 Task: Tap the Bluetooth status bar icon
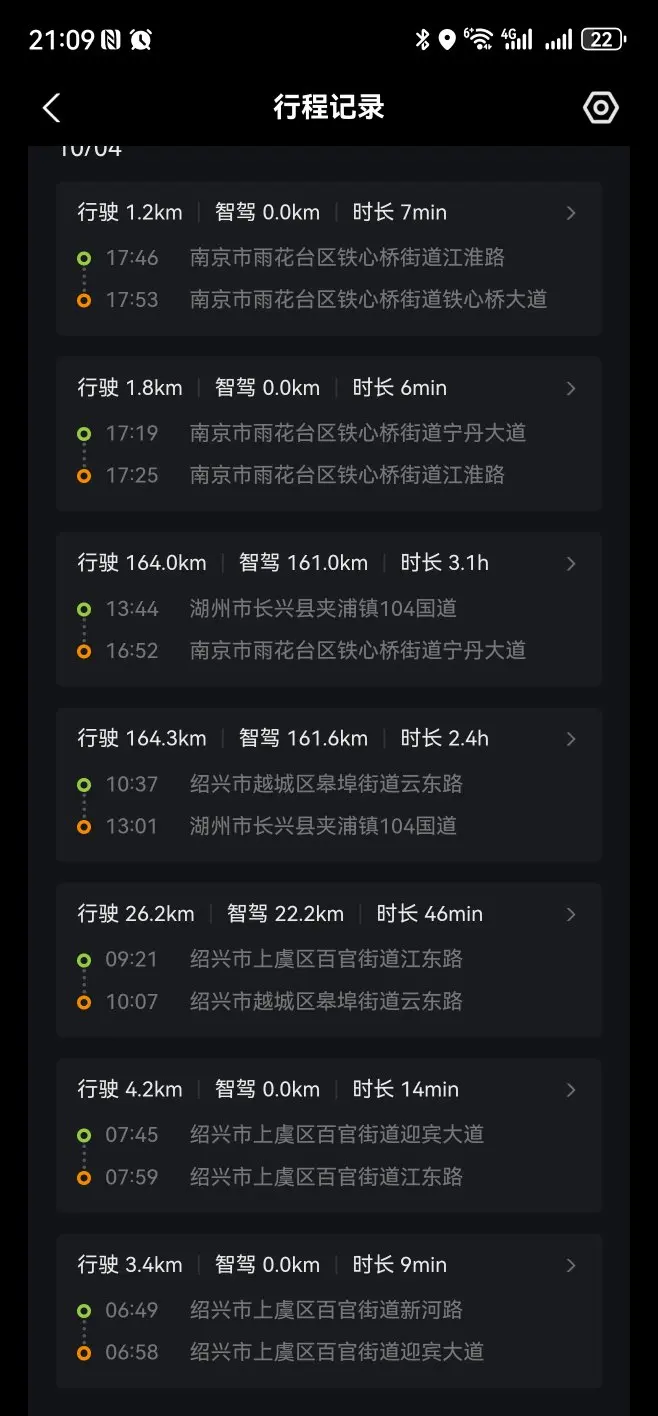[422, 40]
